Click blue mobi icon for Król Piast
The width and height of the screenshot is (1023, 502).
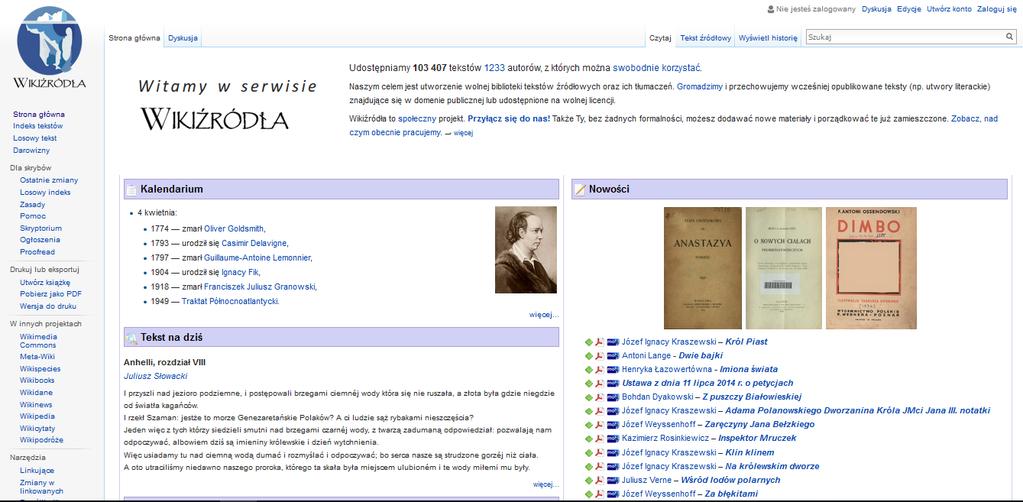(613, 341)
